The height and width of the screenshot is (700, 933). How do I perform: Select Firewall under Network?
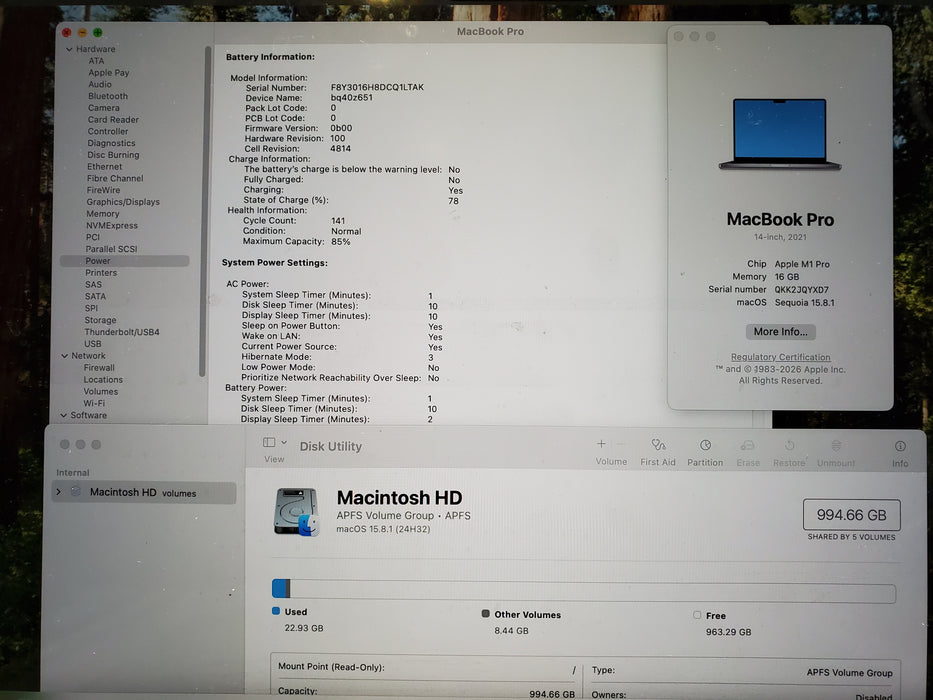tap(99, 368)
